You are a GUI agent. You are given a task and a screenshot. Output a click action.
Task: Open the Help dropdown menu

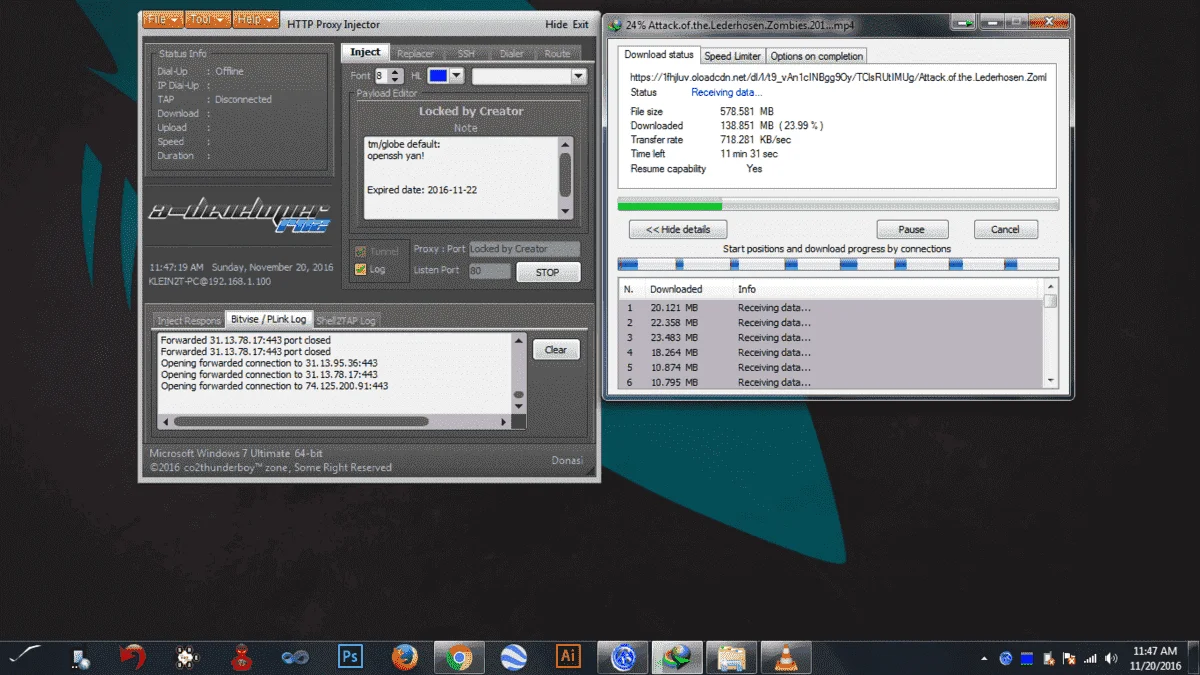coord(255,19)
